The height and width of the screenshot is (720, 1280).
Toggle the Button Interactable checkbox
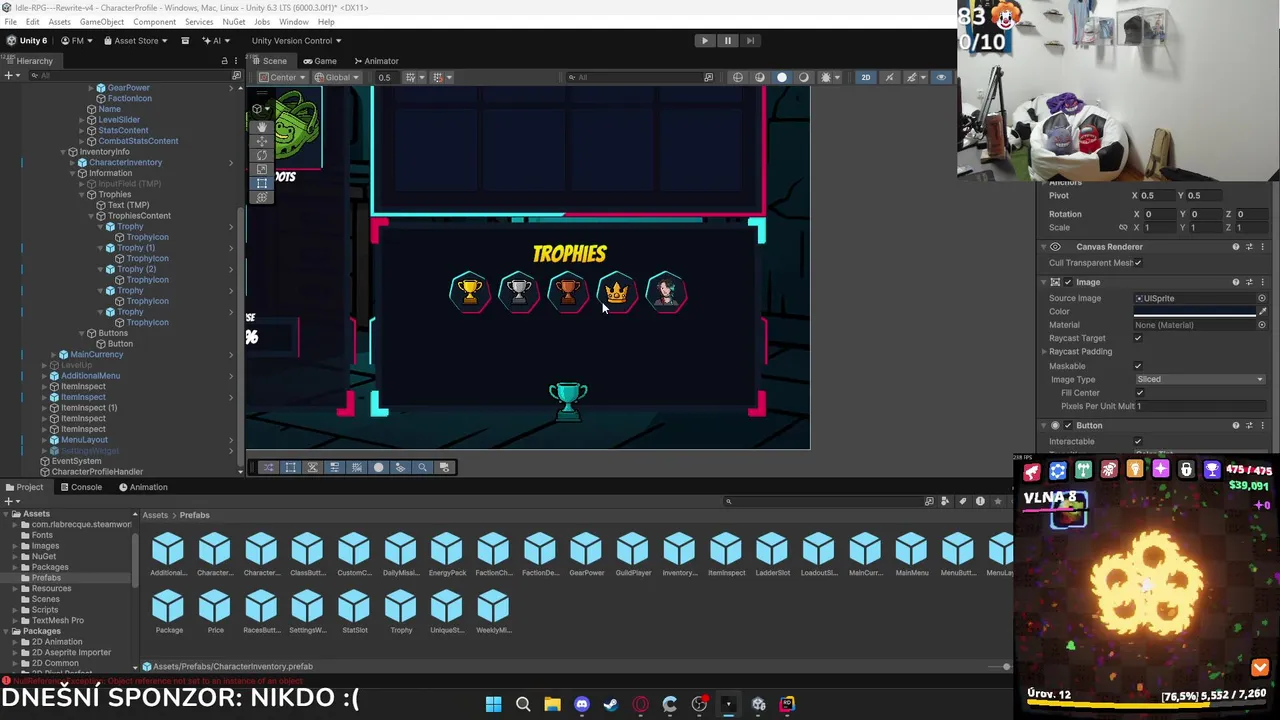(x=1138, y=442)
